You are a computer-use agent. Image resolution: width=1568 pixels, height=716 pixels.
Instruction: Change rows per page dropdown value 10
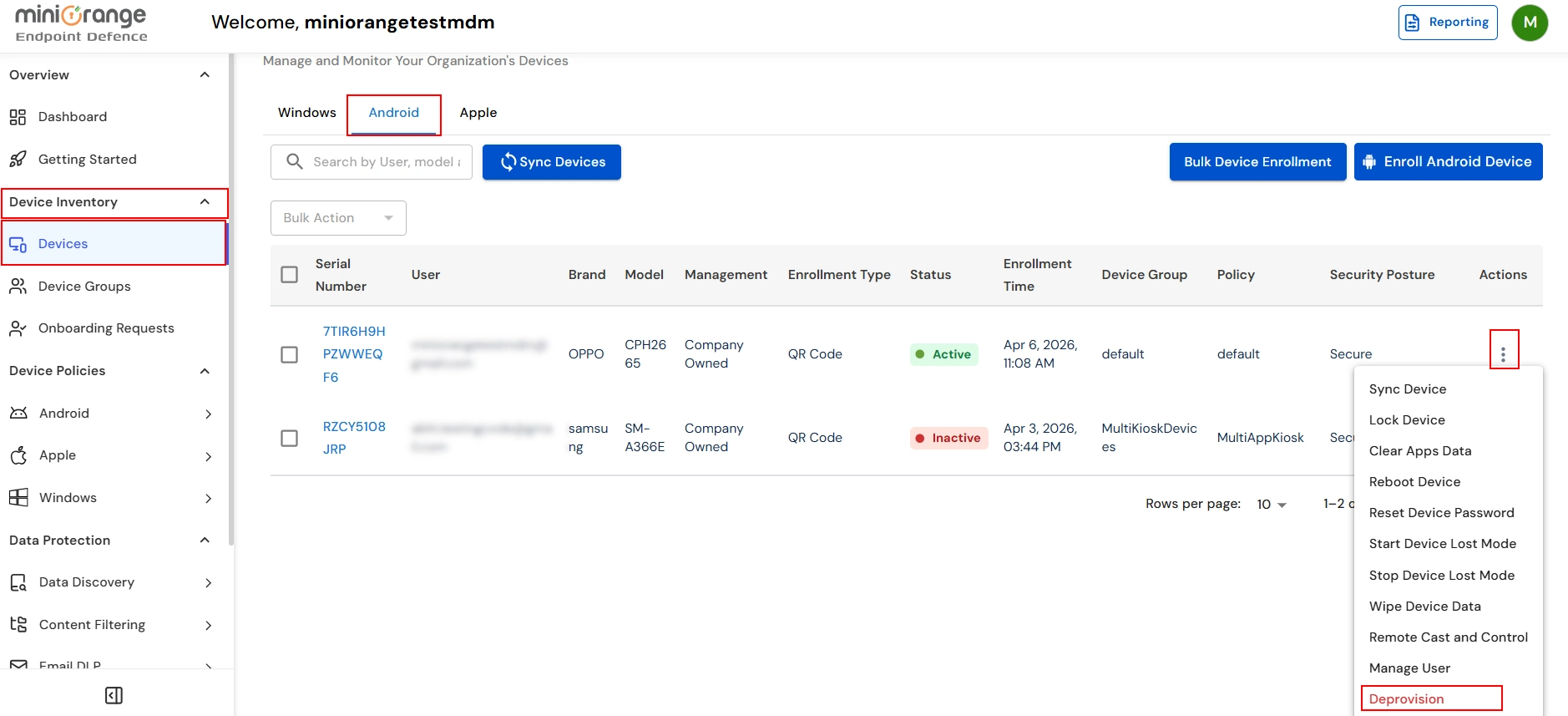pos(1272,504)
